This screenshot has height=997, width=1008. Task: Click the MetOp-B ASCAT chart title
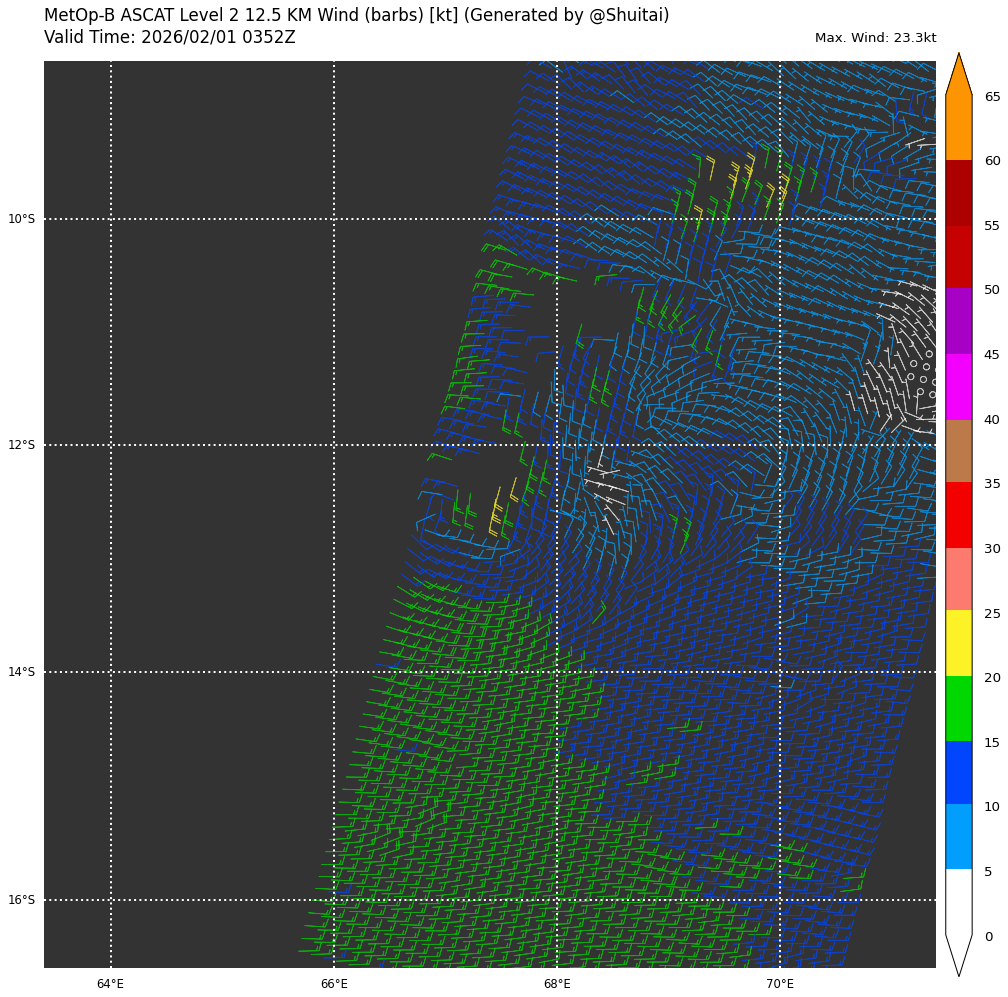coord(356,16)
